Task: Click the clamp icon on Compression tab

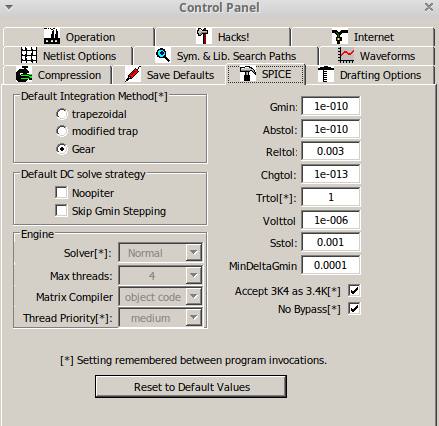Action: [24, 74]
